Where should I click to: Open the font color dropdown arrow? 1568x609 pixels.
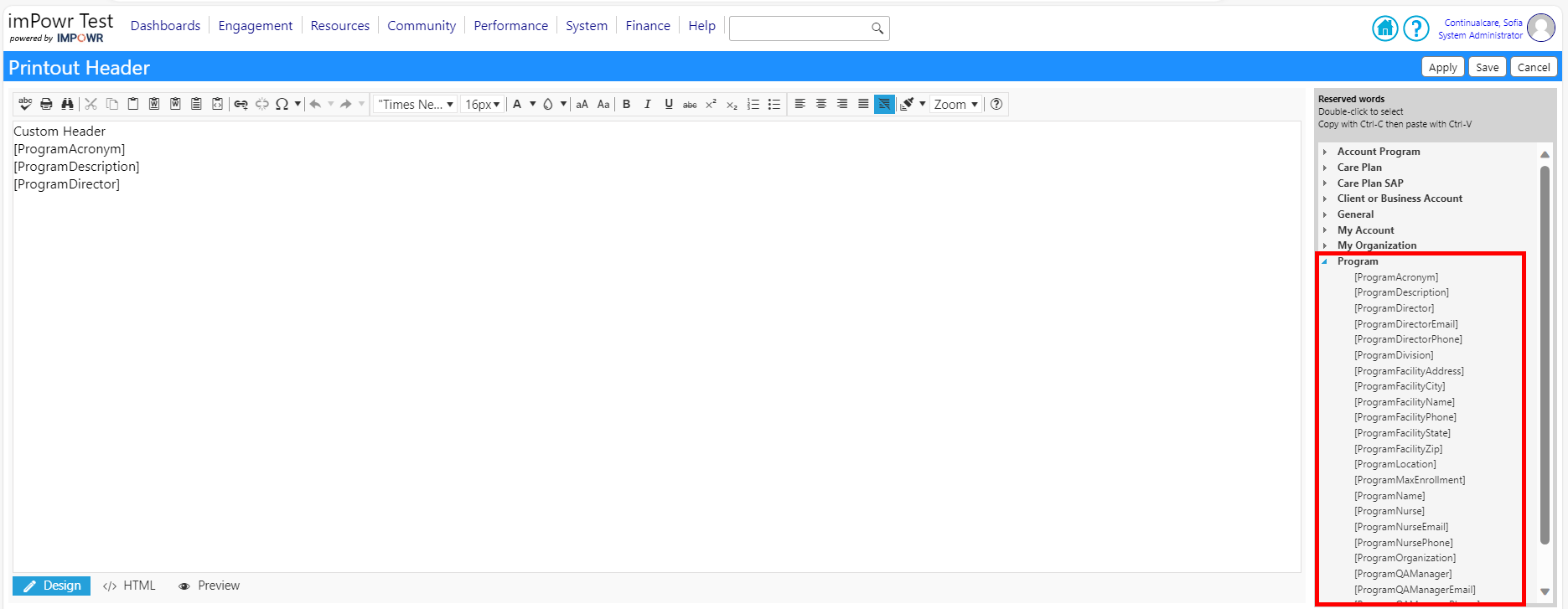[x=532, y=104]
